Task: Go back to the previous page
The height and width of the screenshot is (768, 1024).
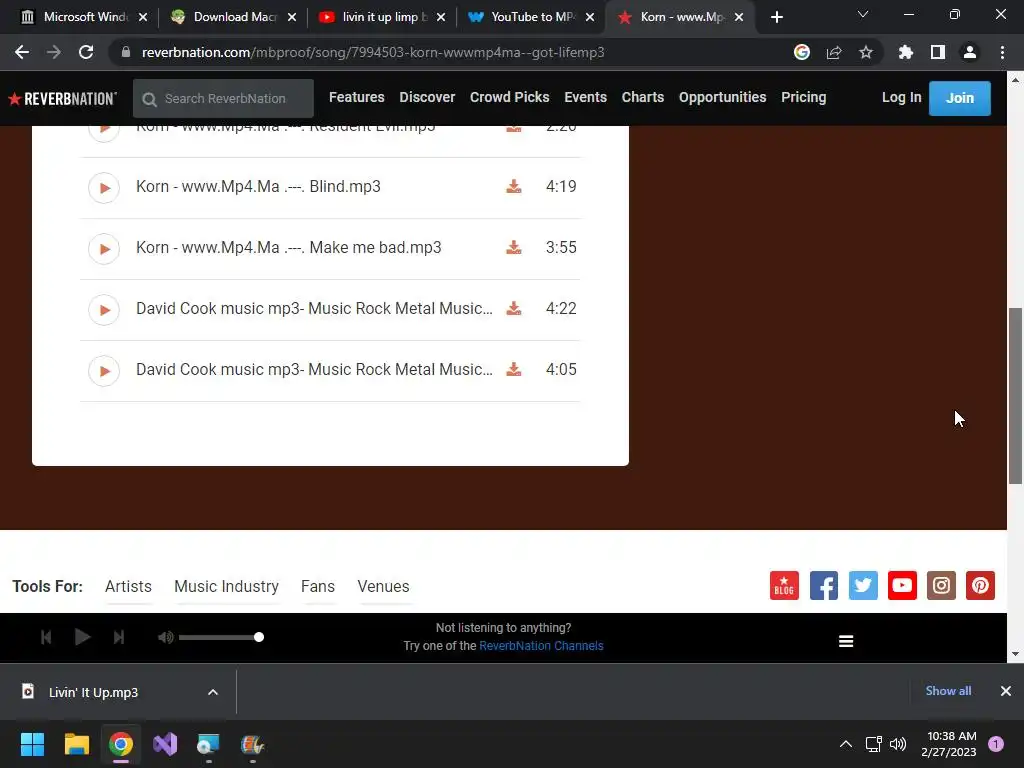Action: [x=22, y=52]
